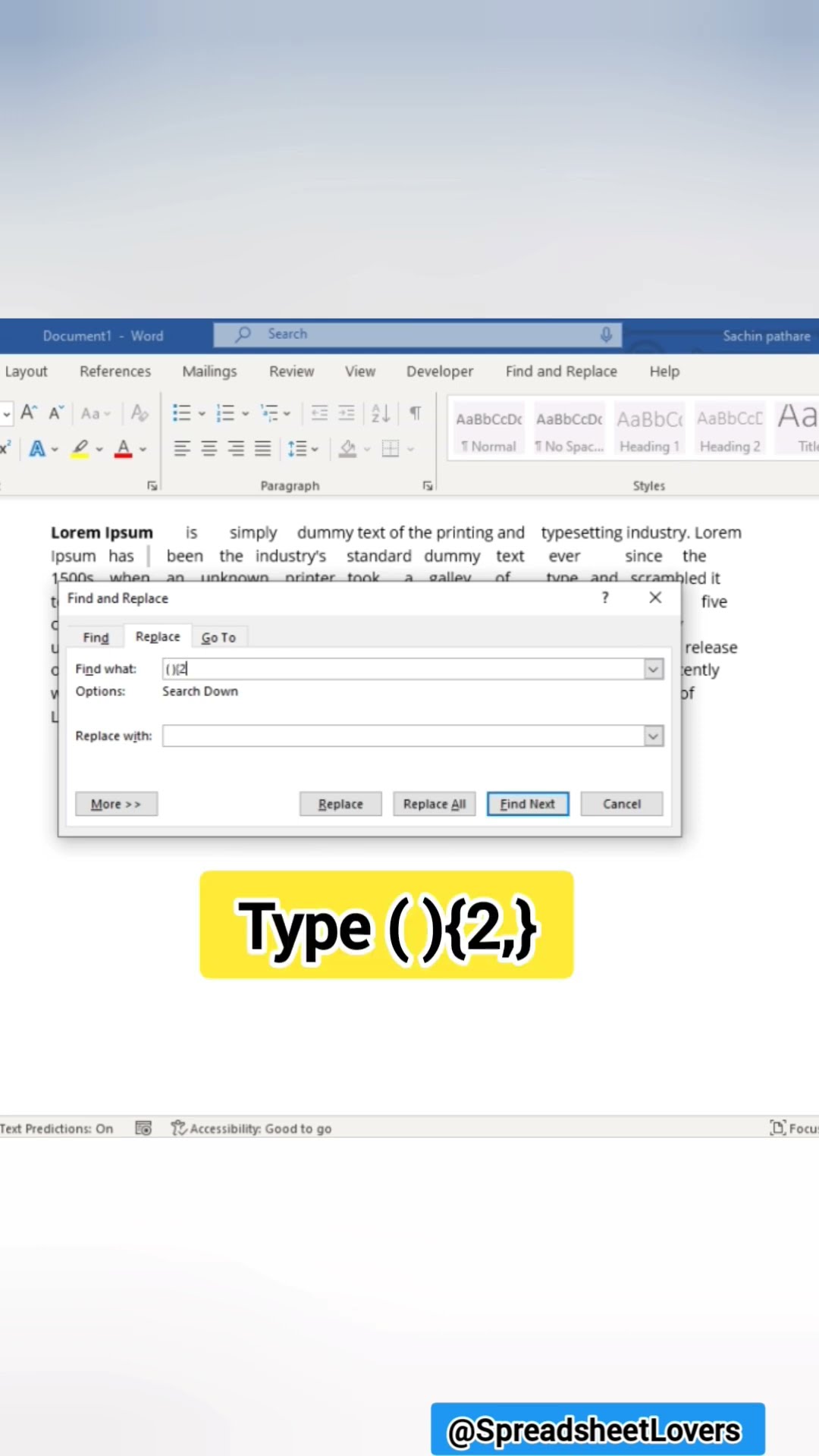Apply the text highlight color marker
819x1456 pixels.
tap(80, 449)
